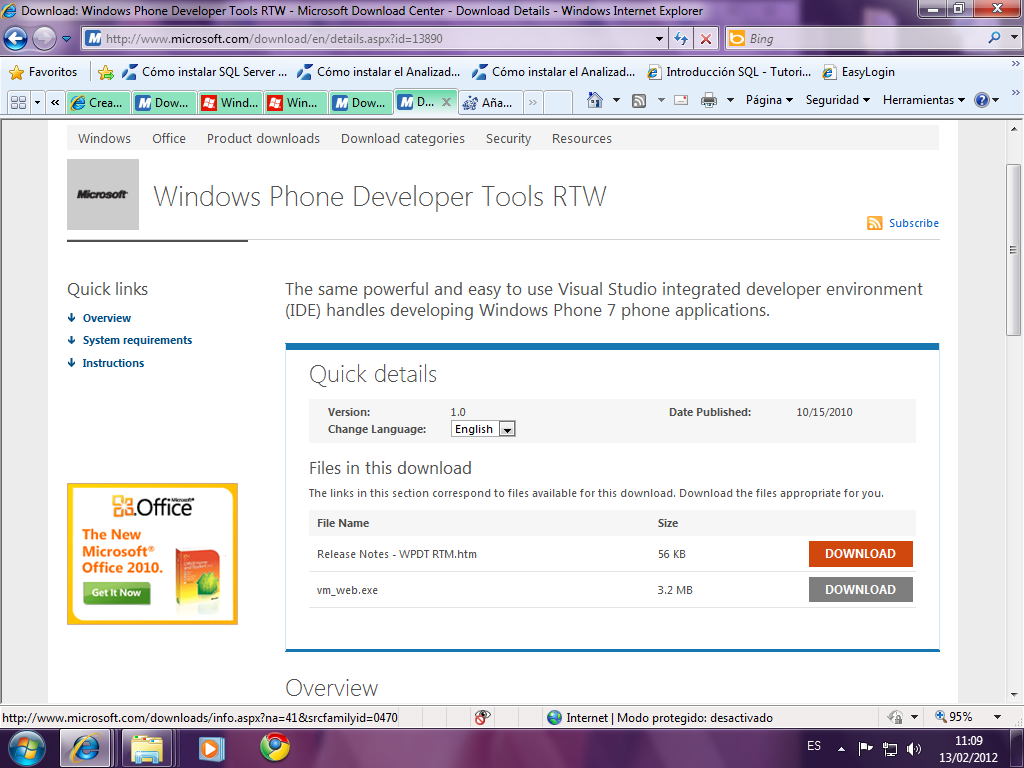Image resolution: width=1024 pixels, height=768 pixels.
Task: Open Google Chrome from the taskbar
Action: (275, 747)
